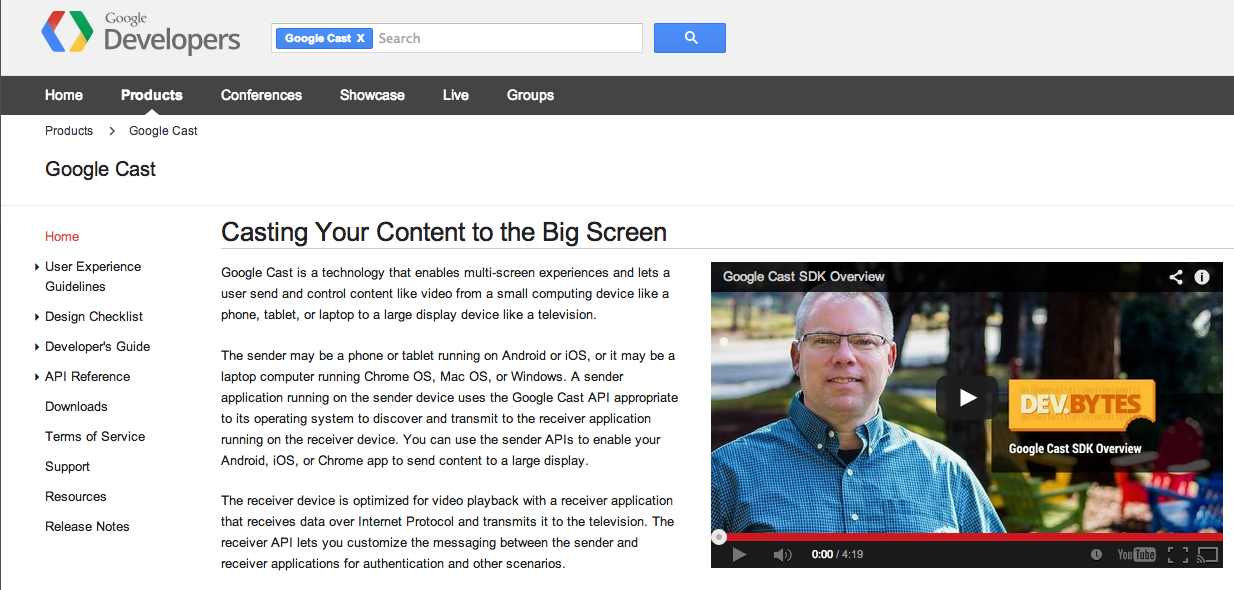Click the Google Cast page title
1234x590 pixels.
coord(101,169)
